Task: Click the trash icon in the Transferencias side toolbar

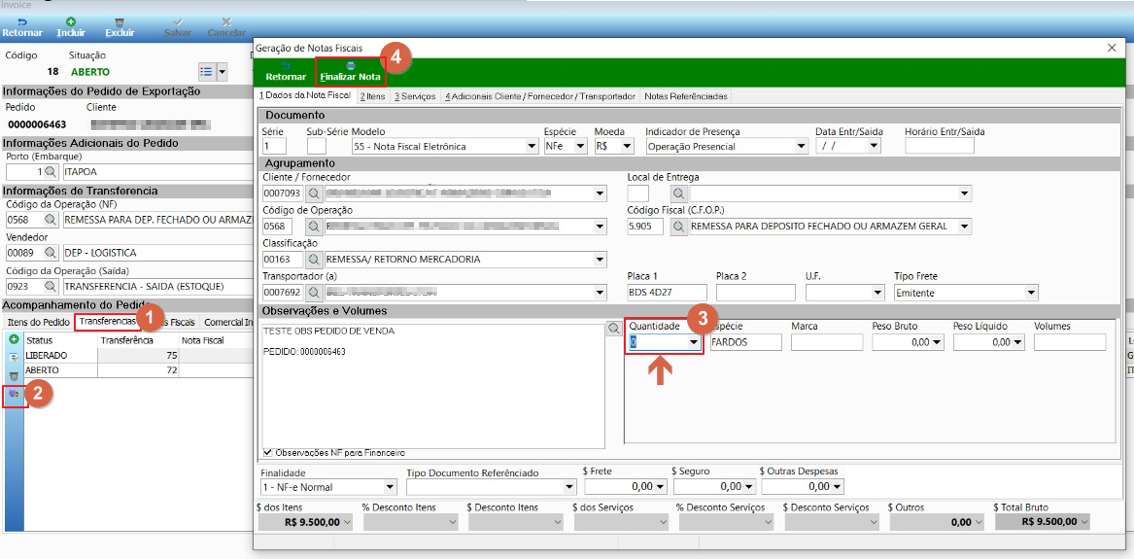Action: click(x=13, y=377)
